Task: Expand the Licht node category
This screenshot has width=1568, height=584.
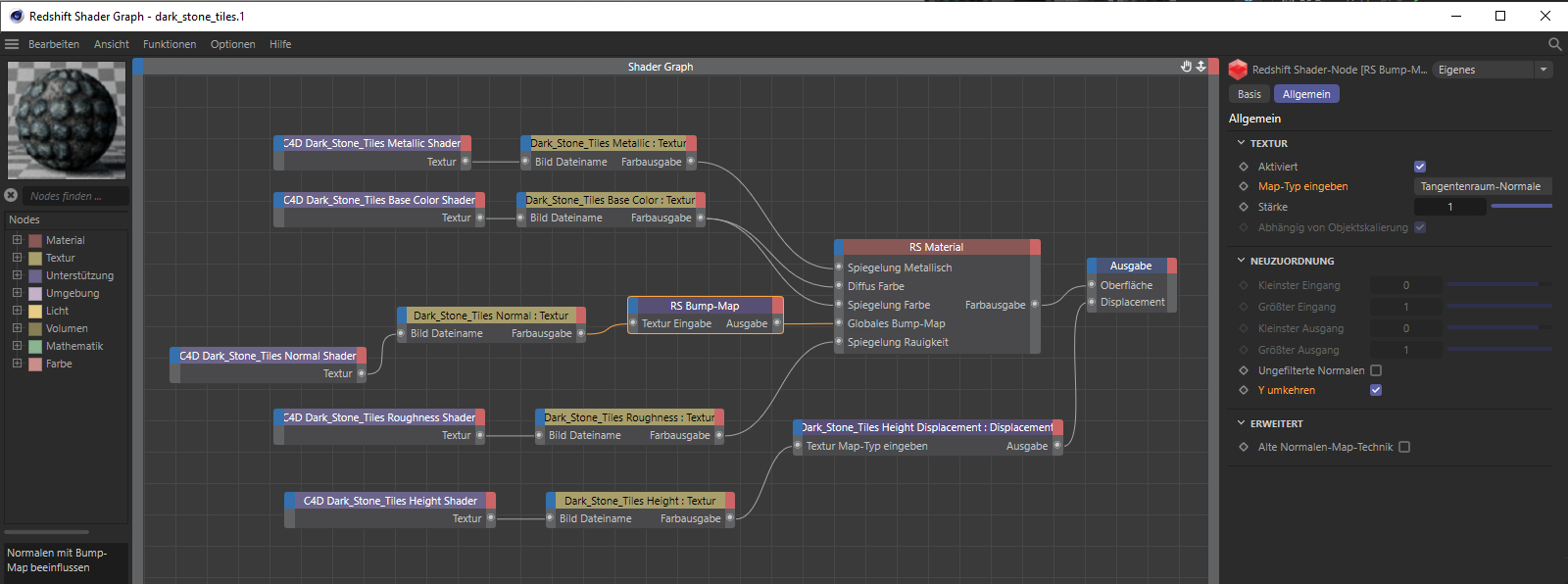Action: coord(17,311)
